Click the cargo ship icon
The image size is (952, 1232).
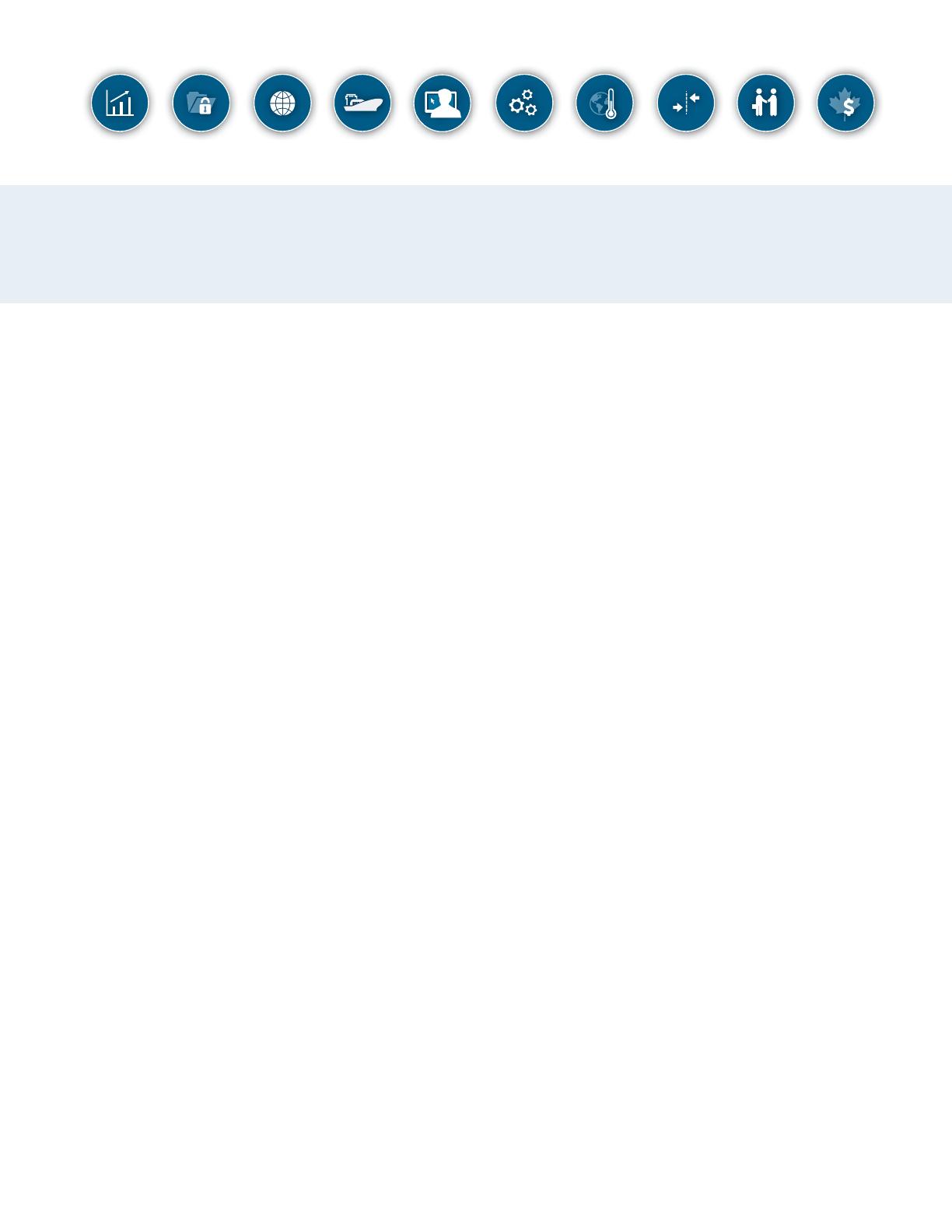coord(362,103)
